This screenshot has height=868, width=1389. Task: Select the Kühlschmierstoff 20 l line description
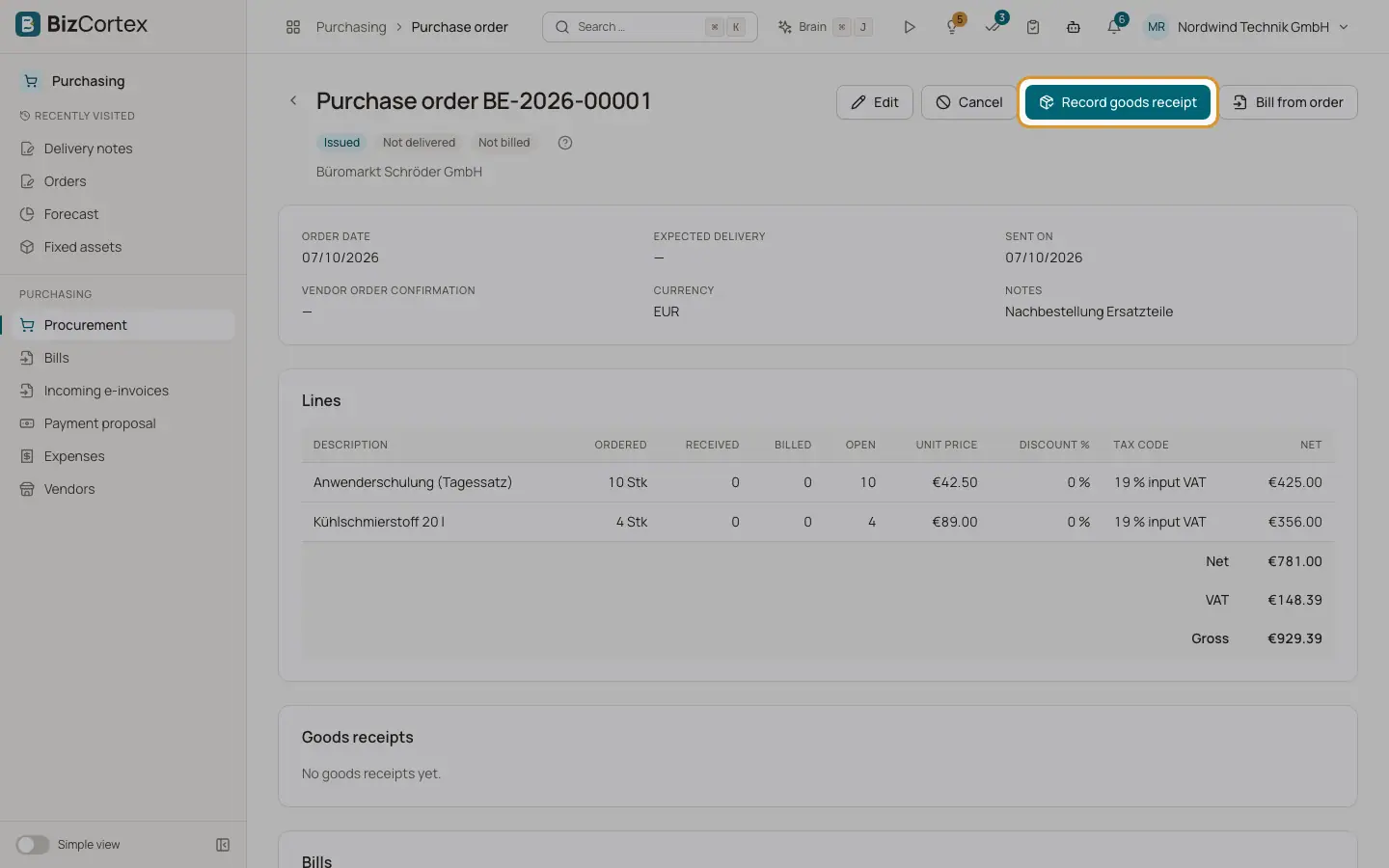(379, 522)
